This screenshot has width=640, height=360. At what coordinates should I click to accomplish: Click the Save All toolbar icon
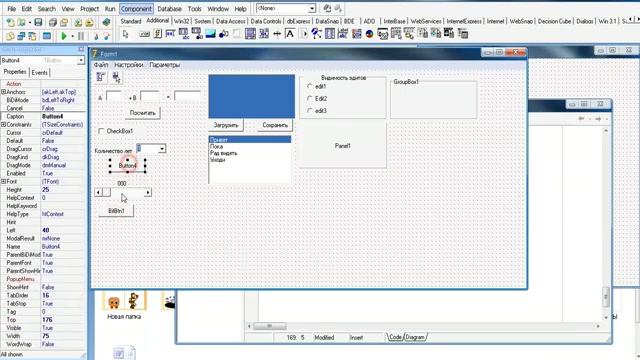[x=53, y=22]
